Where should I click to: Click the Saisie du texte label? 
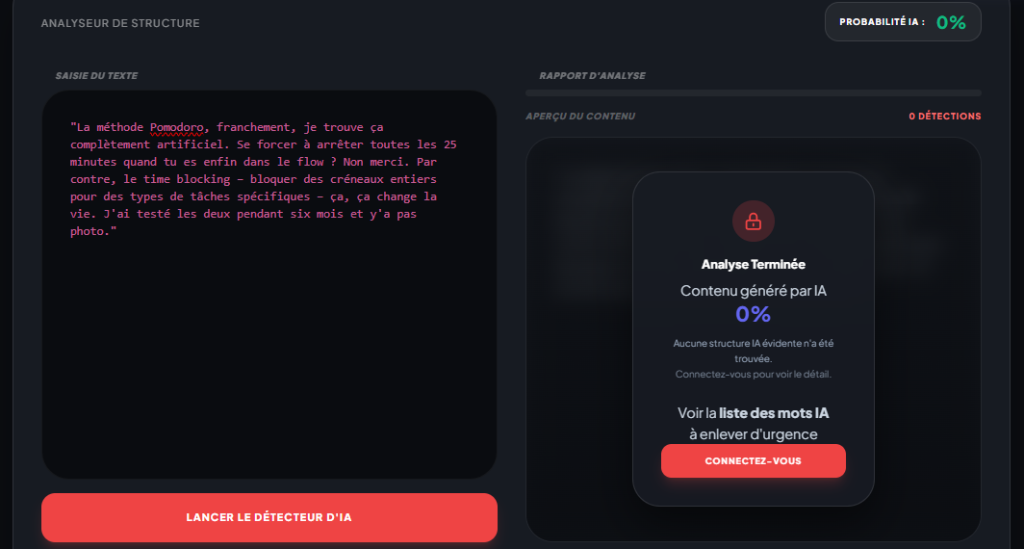click(x=97, y=76)
